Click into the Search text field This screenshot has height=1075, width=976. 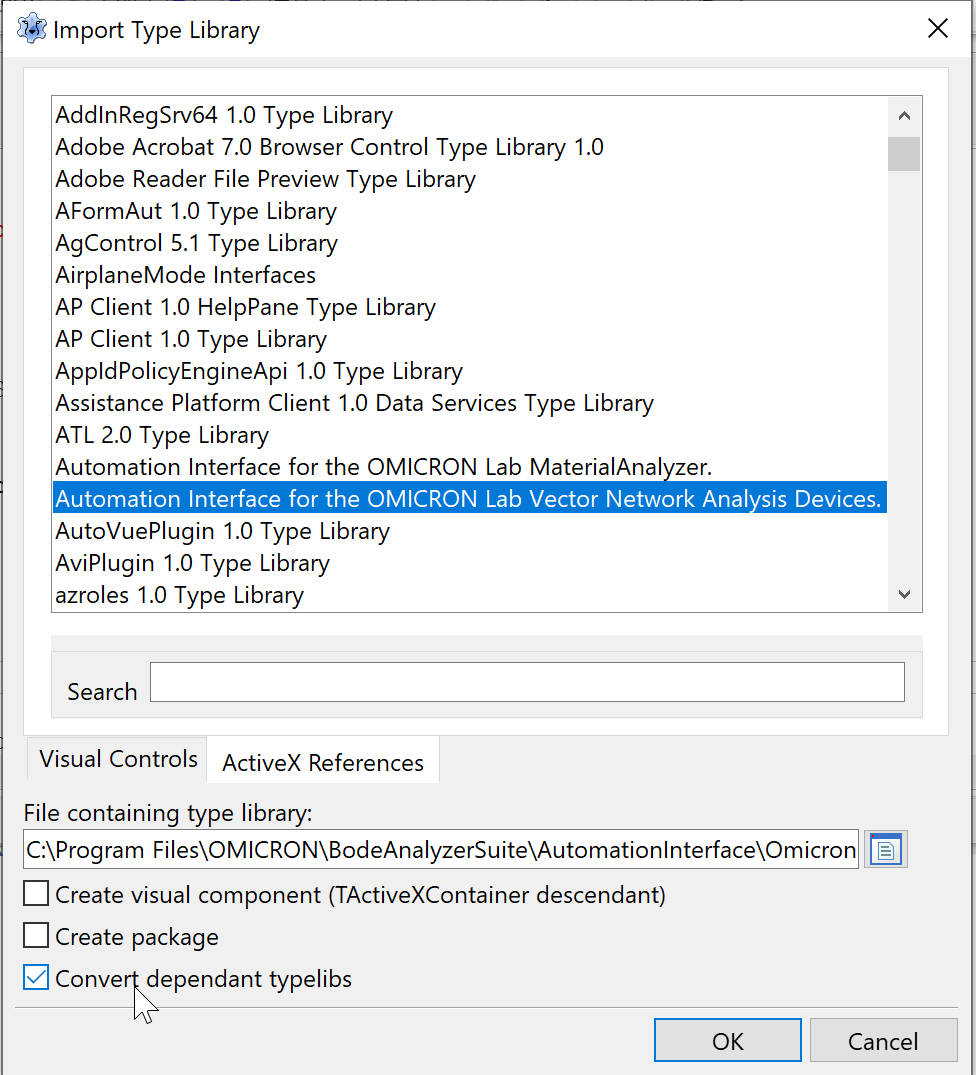tap(527, 682)
